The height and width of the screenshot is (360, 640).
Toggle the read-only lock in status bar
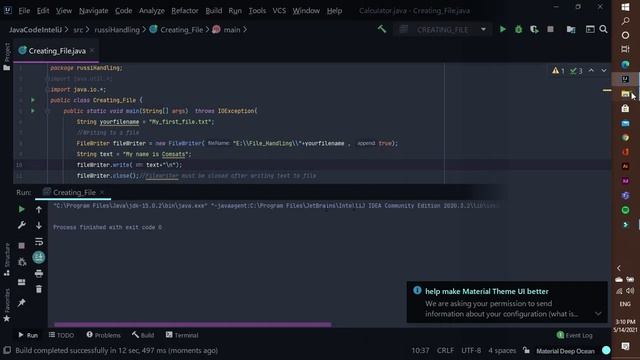click(527, 351)
